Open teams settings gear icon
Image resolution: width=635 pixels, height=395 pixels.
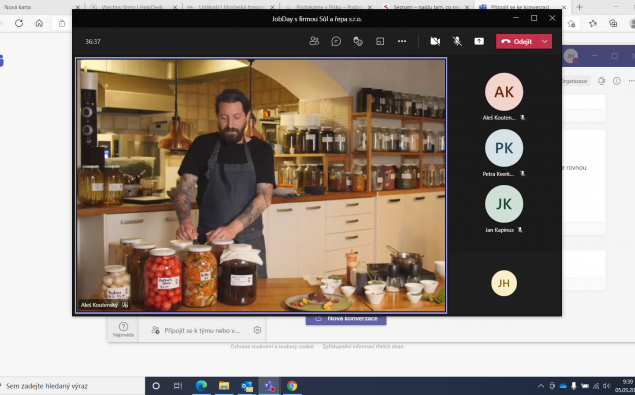pyautogui.click(x=257, y=330)
